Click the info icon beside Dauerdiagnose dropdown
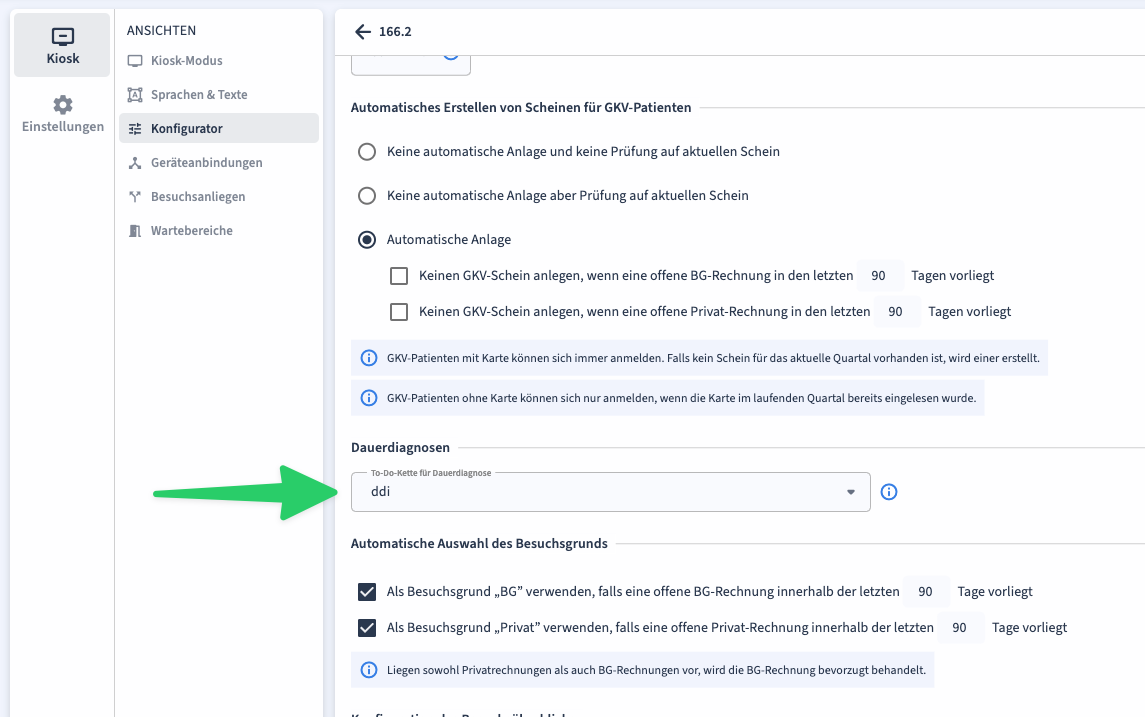The width and height of the screenshot is (1145, 717). [x=888, y=492]
